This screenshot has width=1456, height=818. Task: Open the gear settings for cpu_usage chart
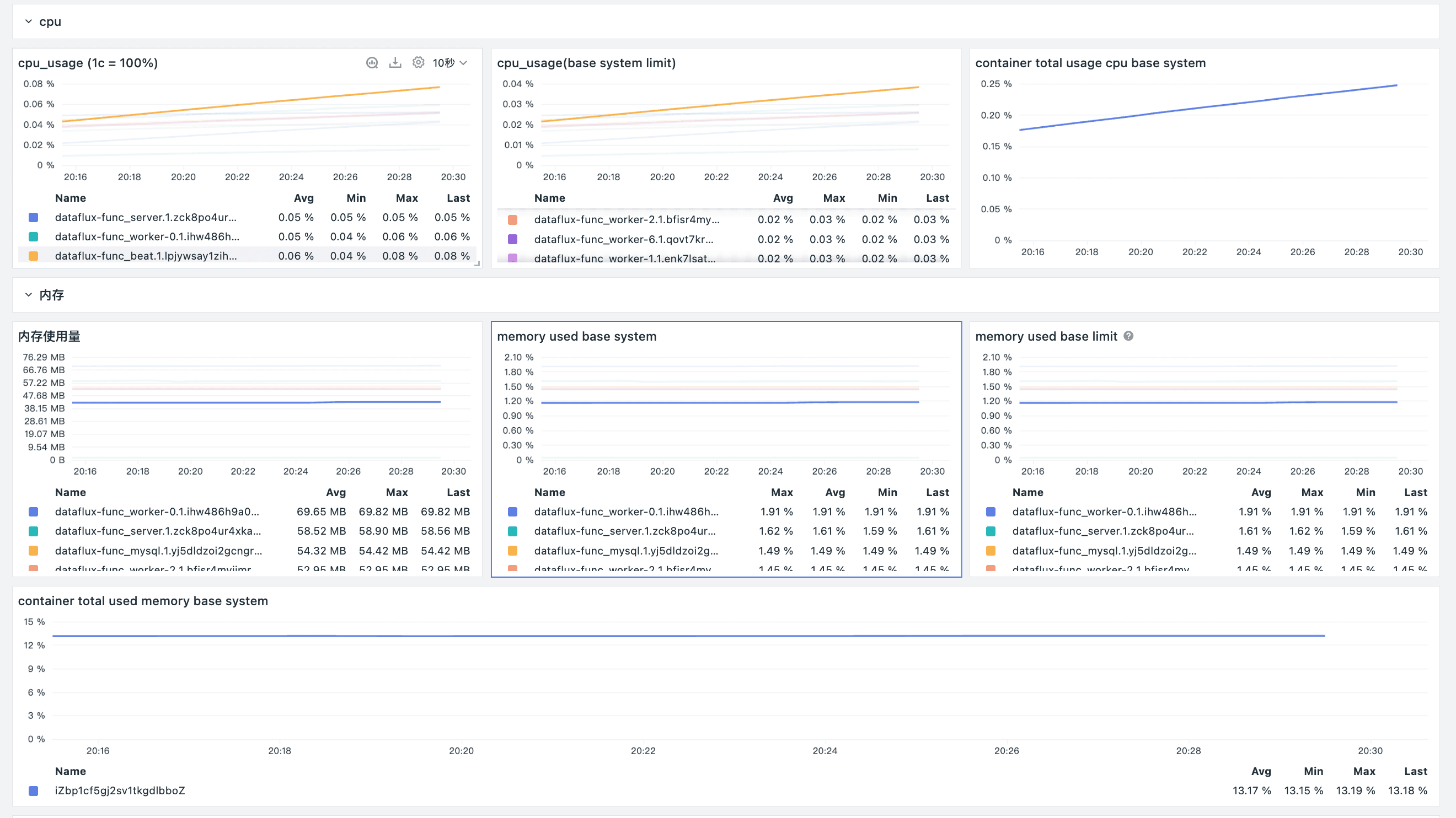point(418,63)
